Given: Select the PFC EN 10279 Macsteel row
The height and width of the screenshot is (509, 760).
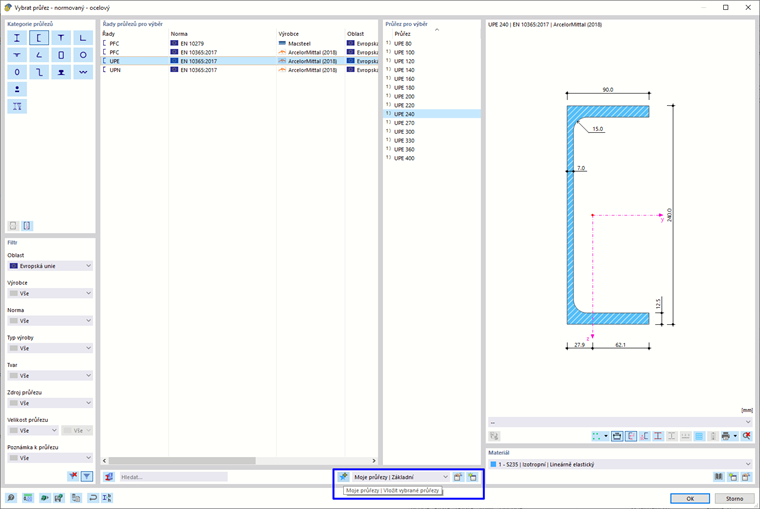Looking at the screenshot, I should 239,44.
